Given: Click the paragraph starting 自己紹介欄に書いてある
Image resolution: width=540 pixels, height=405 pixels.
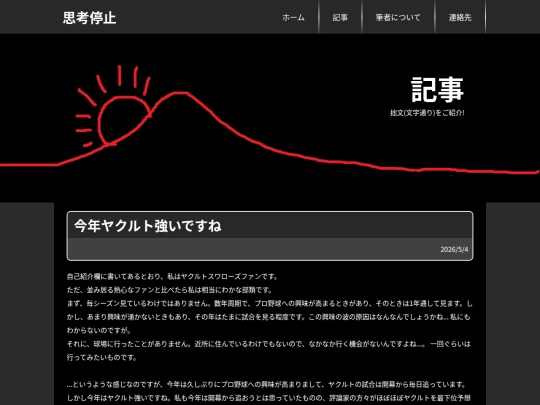Looking at the screenshot, I should (172, 277).
